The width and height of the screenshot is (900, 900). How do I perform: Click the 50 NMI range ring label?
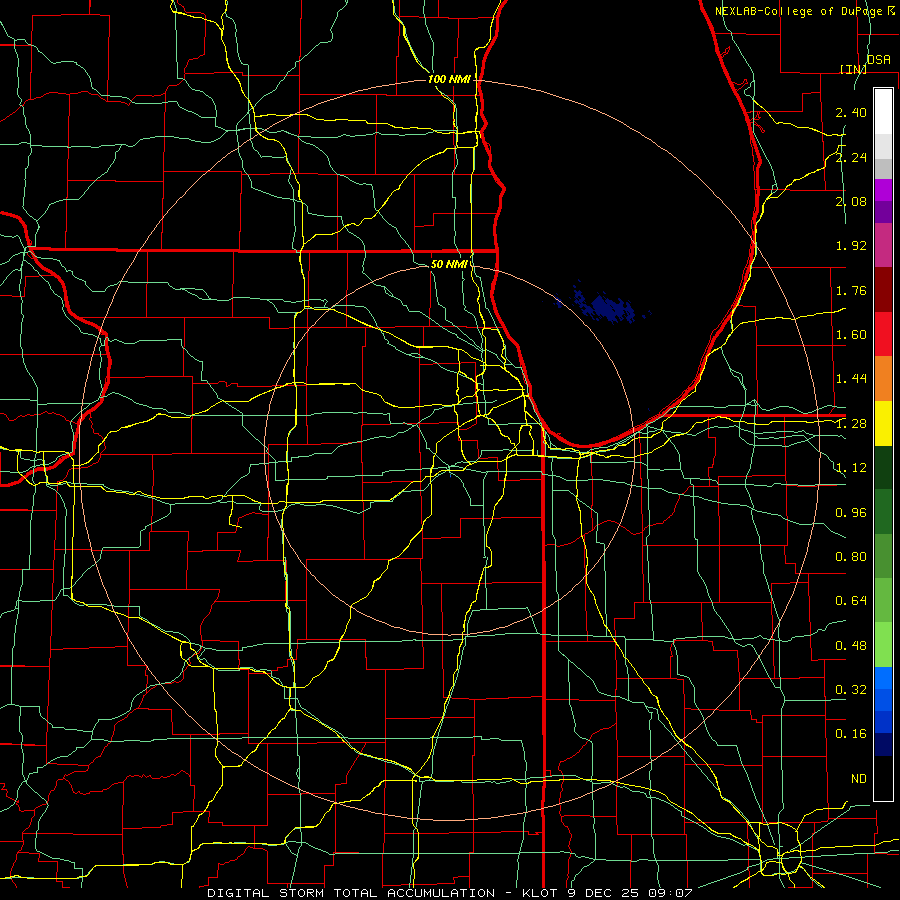[x=449, y=264]
